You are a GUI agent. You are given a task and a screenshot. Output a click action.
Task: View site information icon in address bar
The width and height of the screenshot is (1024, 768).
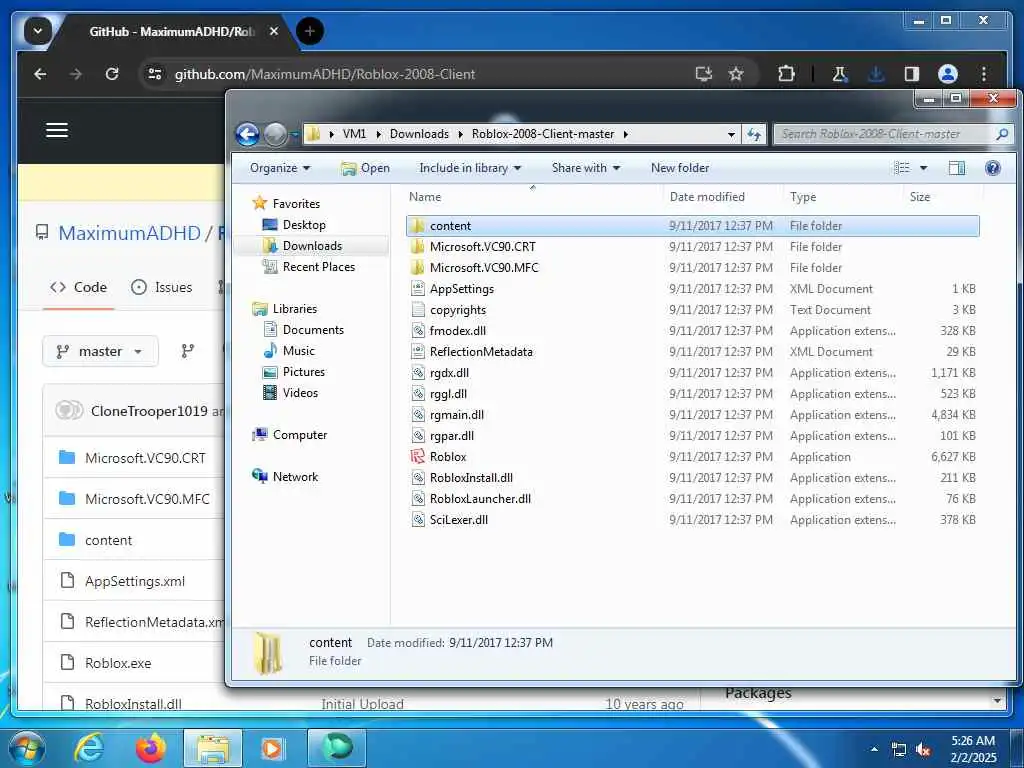155,74
